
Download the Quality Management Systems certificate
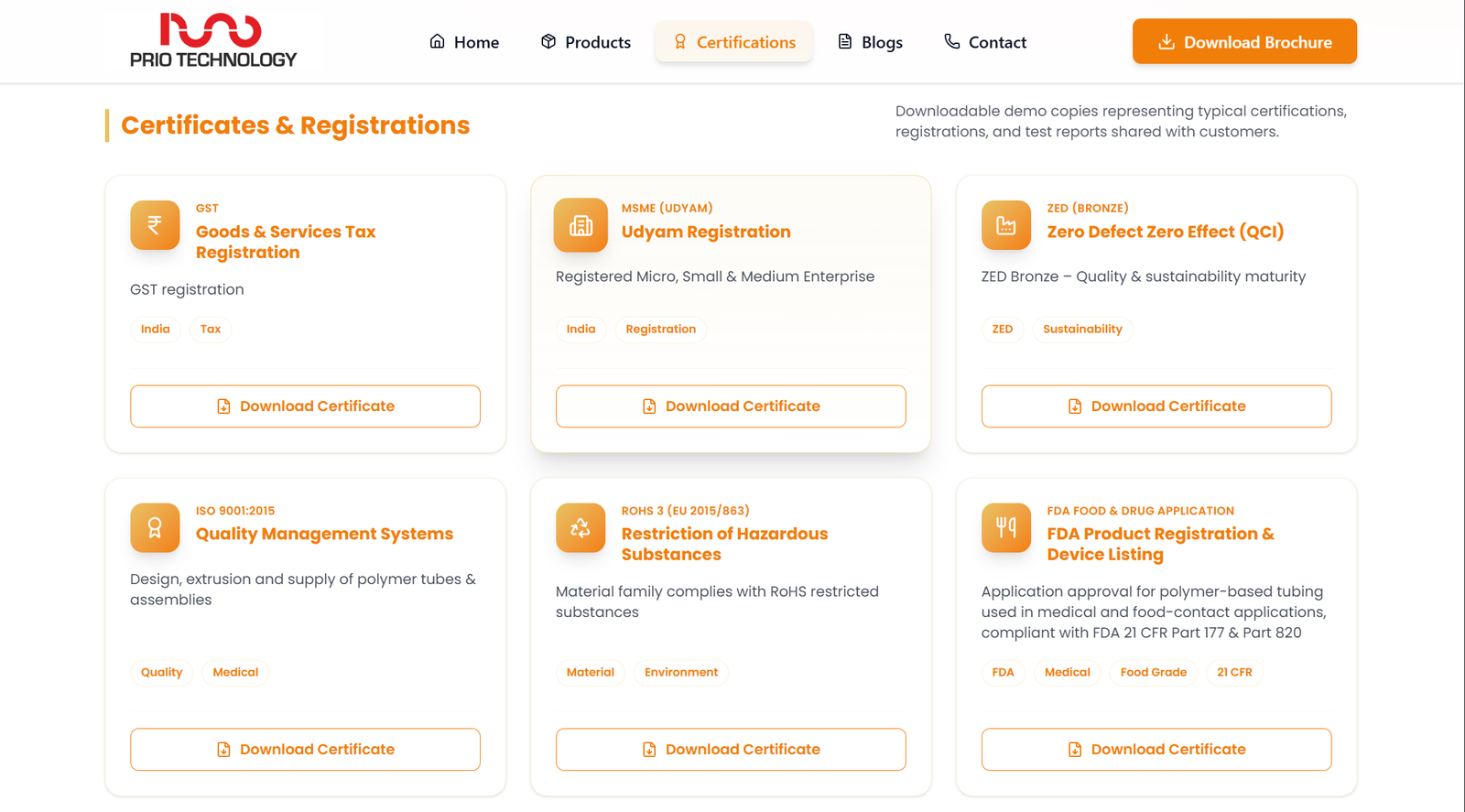(x=305, y=750)
